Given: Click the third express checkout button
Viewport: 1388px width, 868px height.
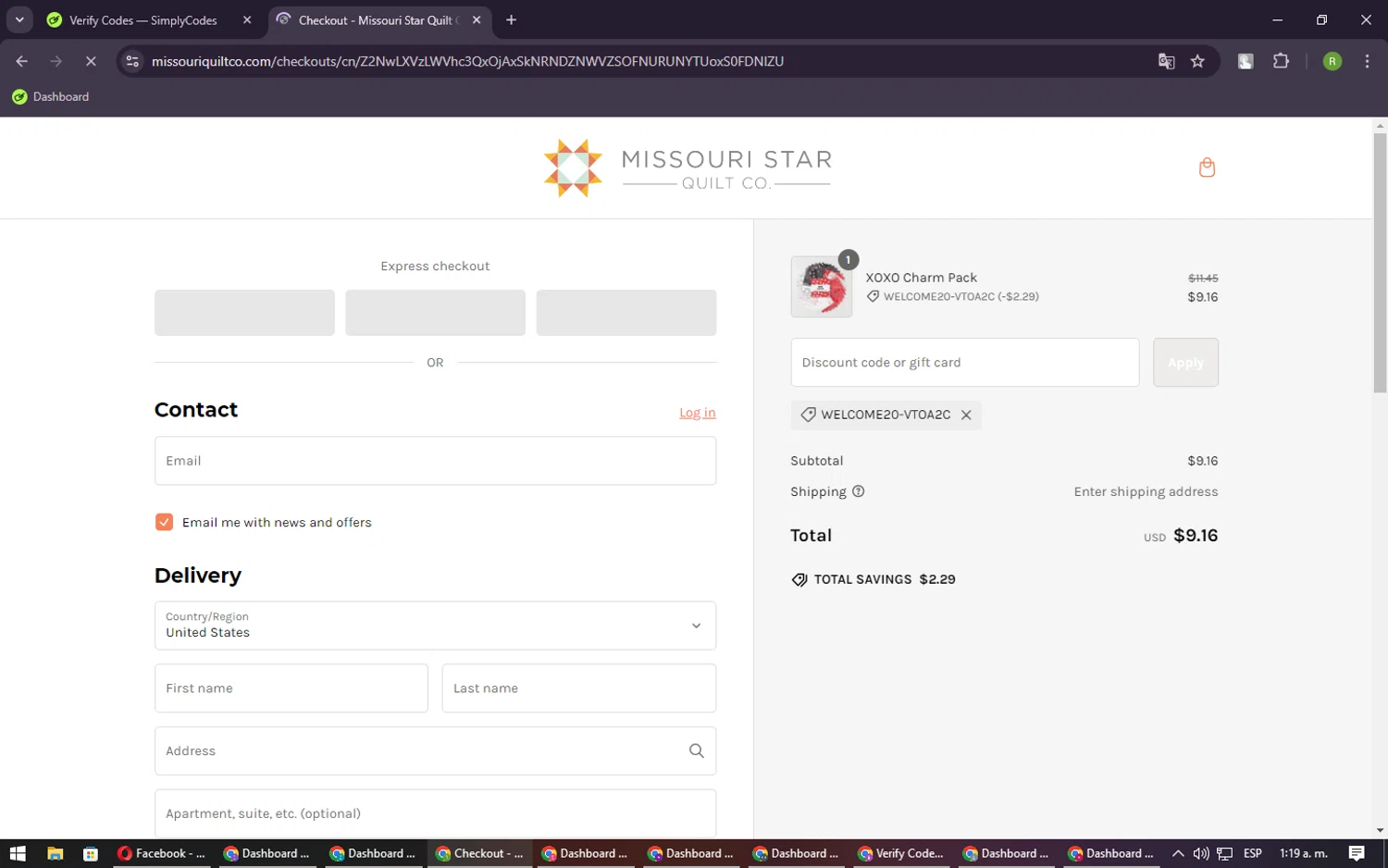Looking at the screenshot, I should click(626, 313).
